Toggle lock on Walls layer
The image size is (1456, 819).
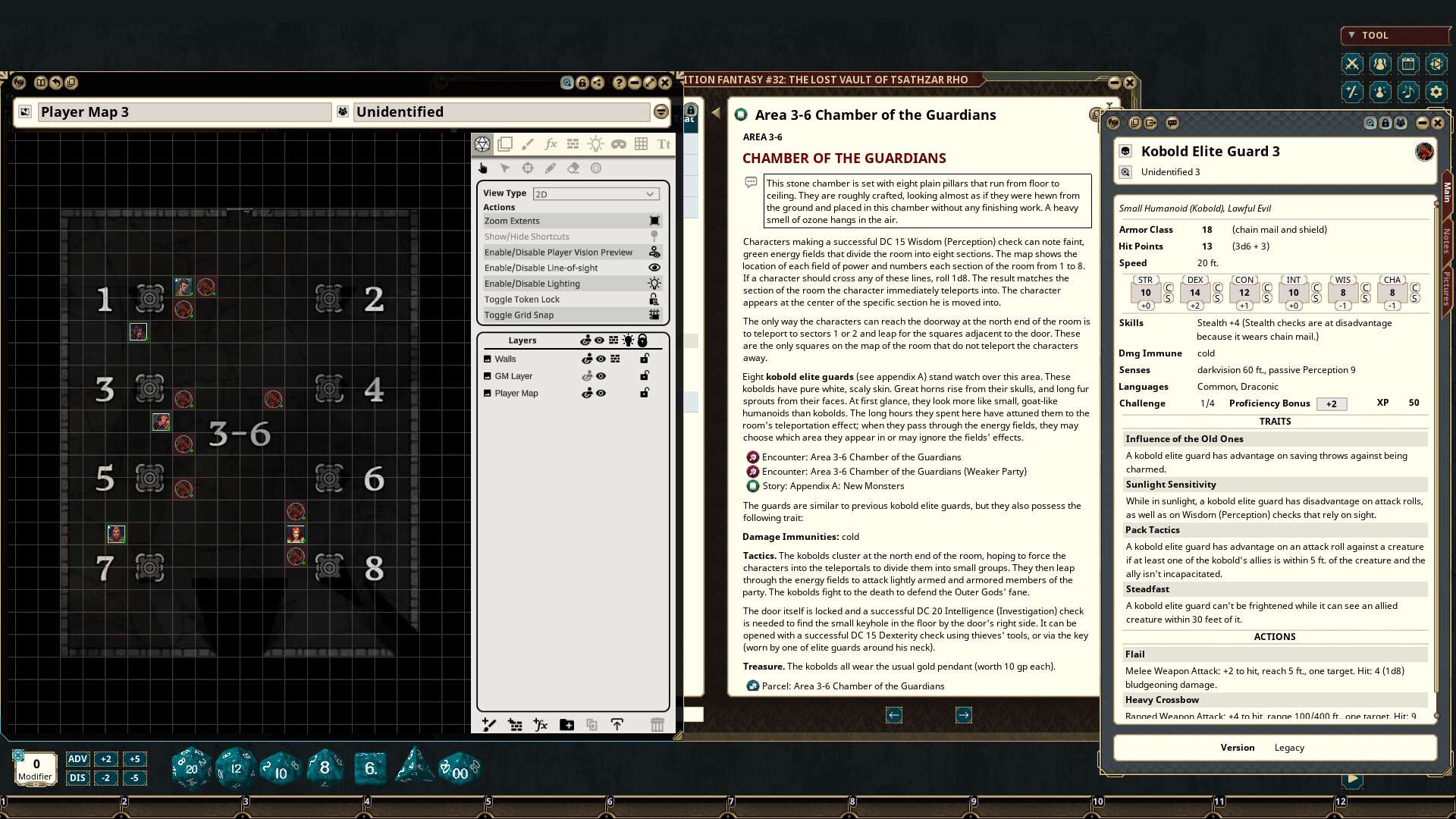click(645, 359)
